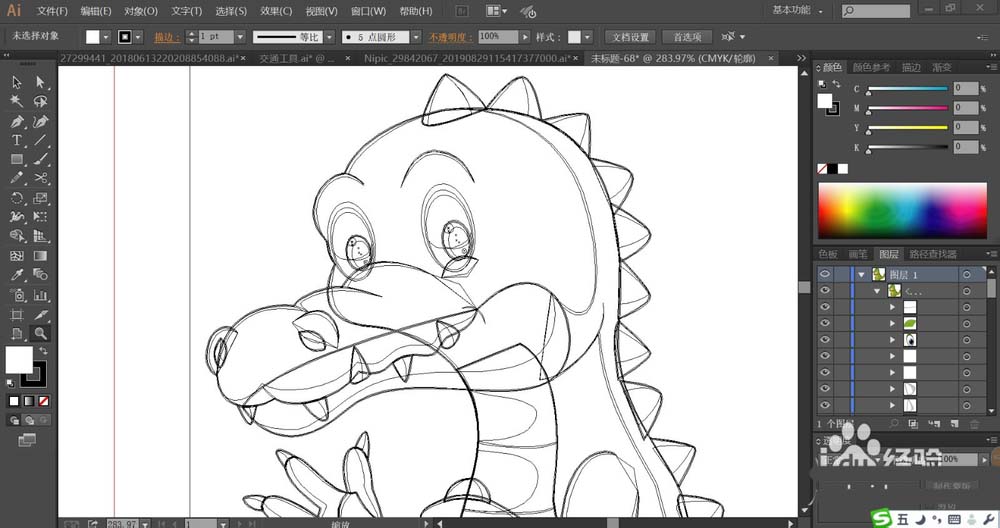Select the Type tool

pyautogui.click(x=17, y=140)
